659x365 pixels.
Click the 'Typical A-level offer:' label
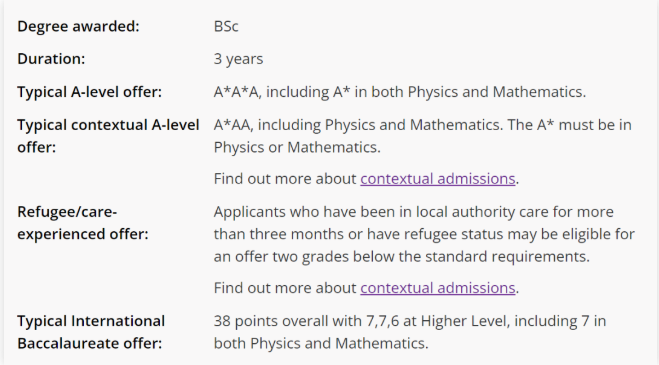point(90,92)
